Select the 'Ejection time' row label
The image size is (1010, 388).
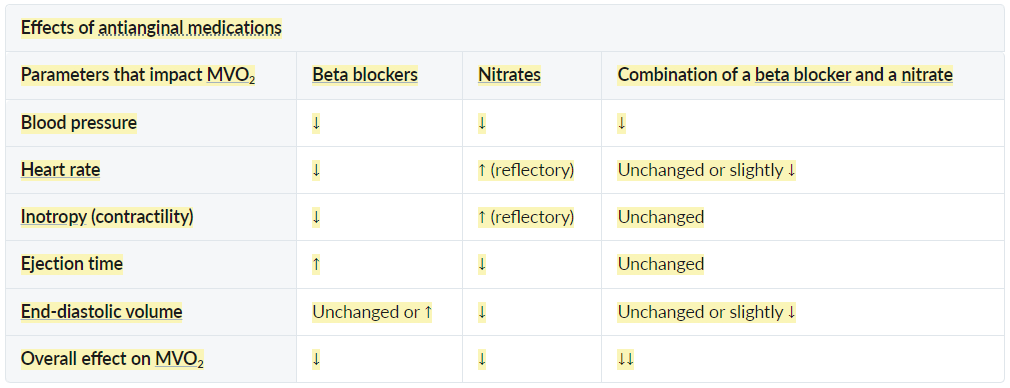tap(71, 264)
